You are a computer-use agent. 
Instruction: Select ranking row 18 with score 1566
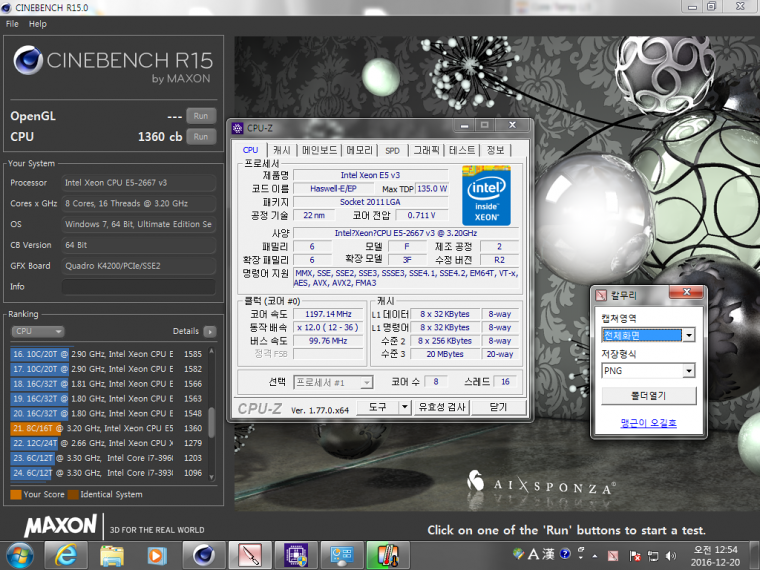(x=106, y=384)
